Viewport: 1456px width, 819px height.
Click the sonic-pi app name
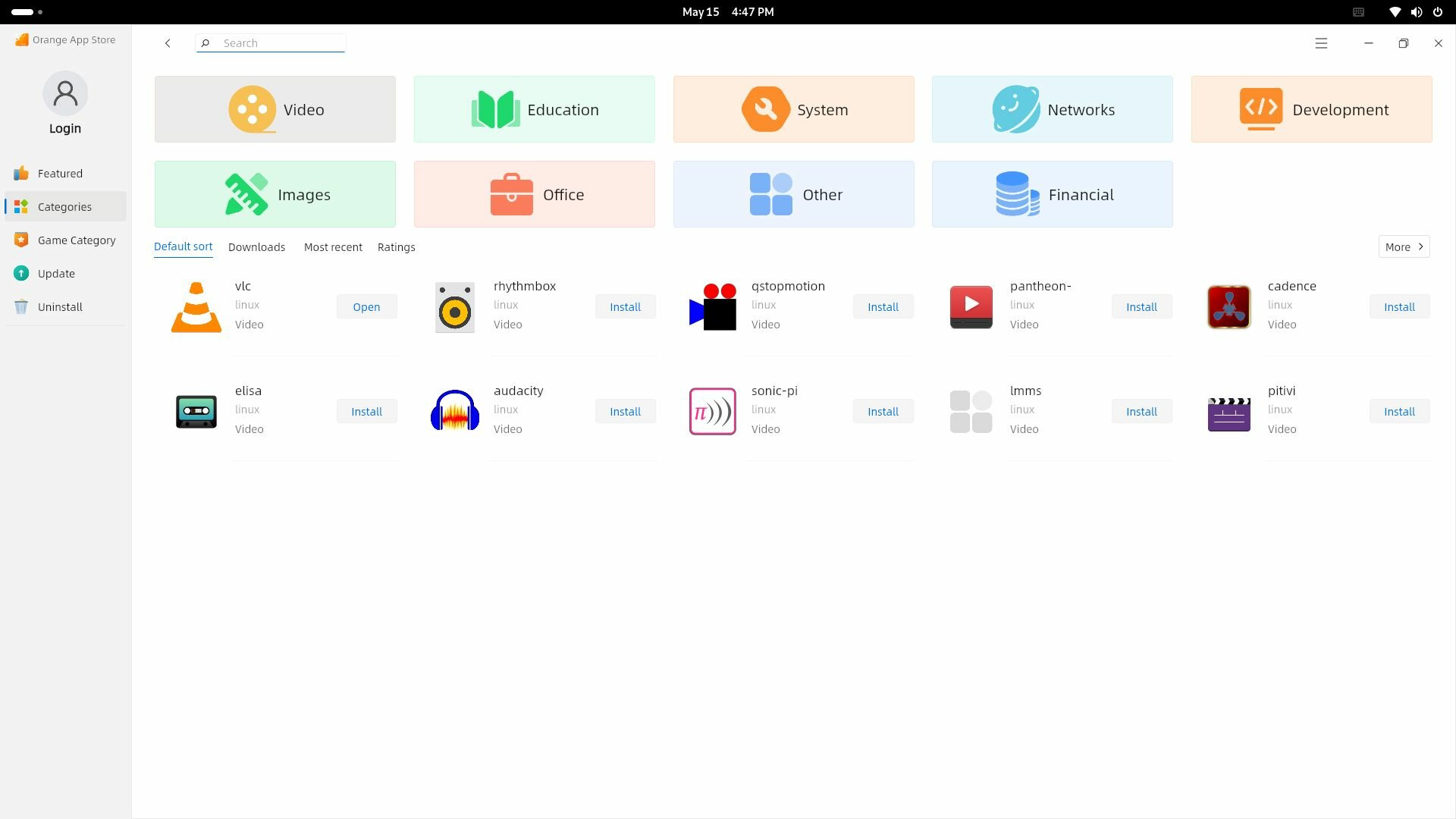[774, 391]
